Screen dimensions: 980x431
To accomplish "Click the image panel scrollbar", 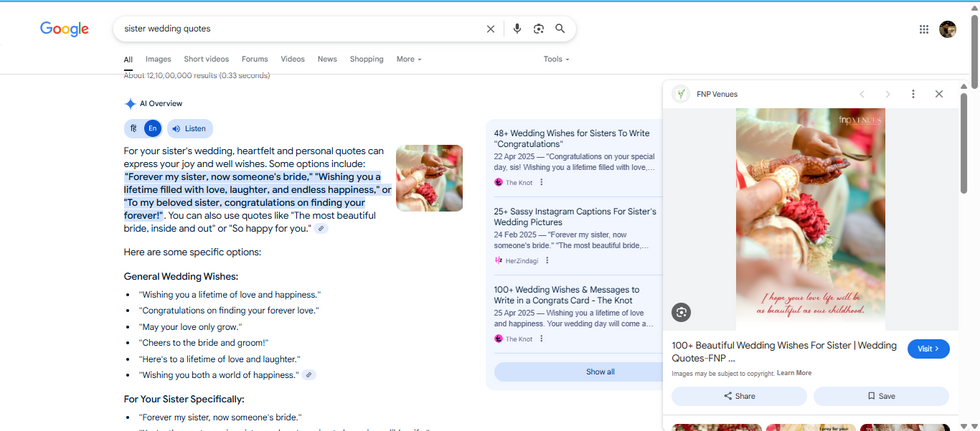I will click(964, 142).
